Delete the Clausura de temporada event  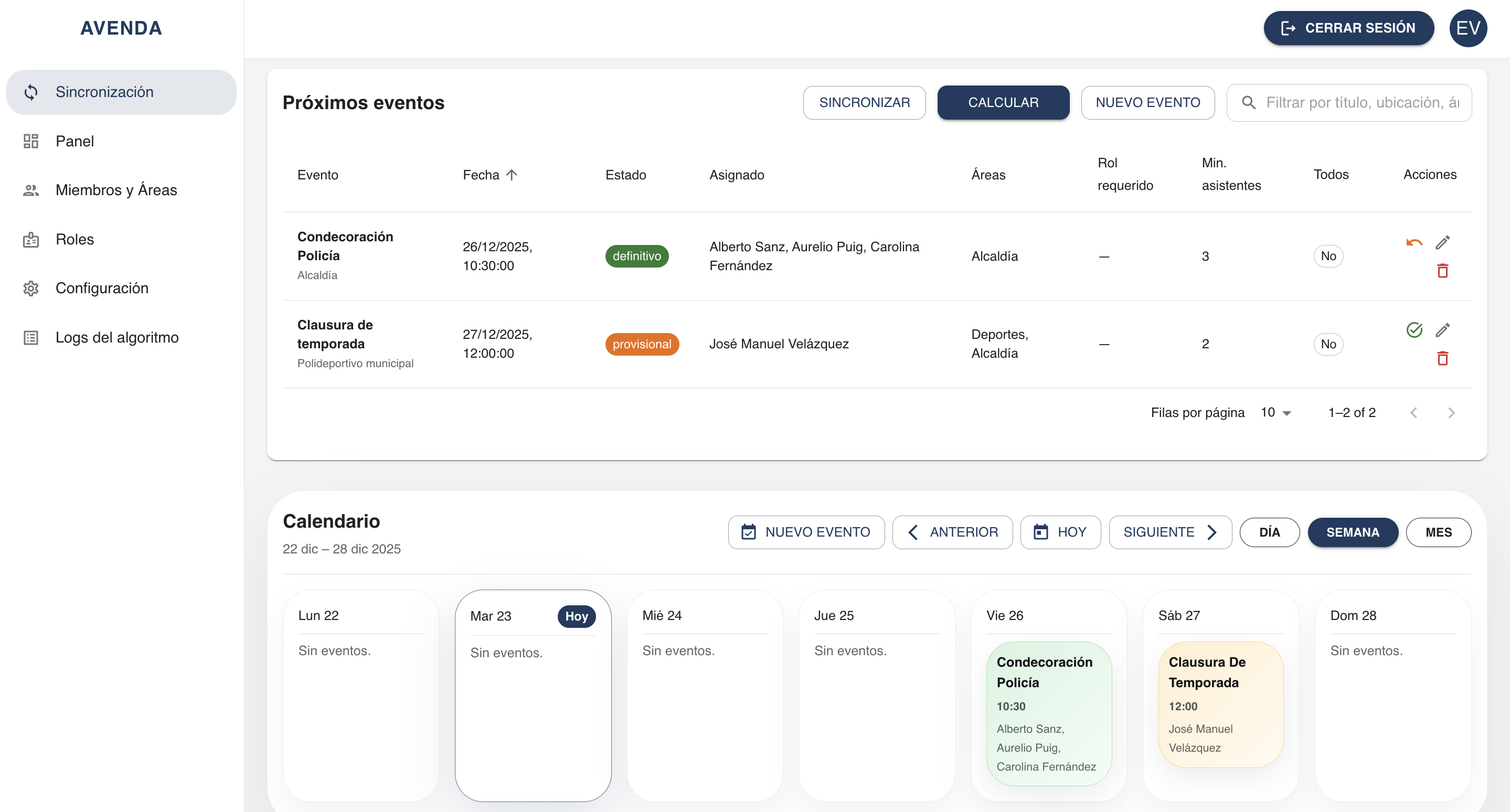pos(1443,358)
